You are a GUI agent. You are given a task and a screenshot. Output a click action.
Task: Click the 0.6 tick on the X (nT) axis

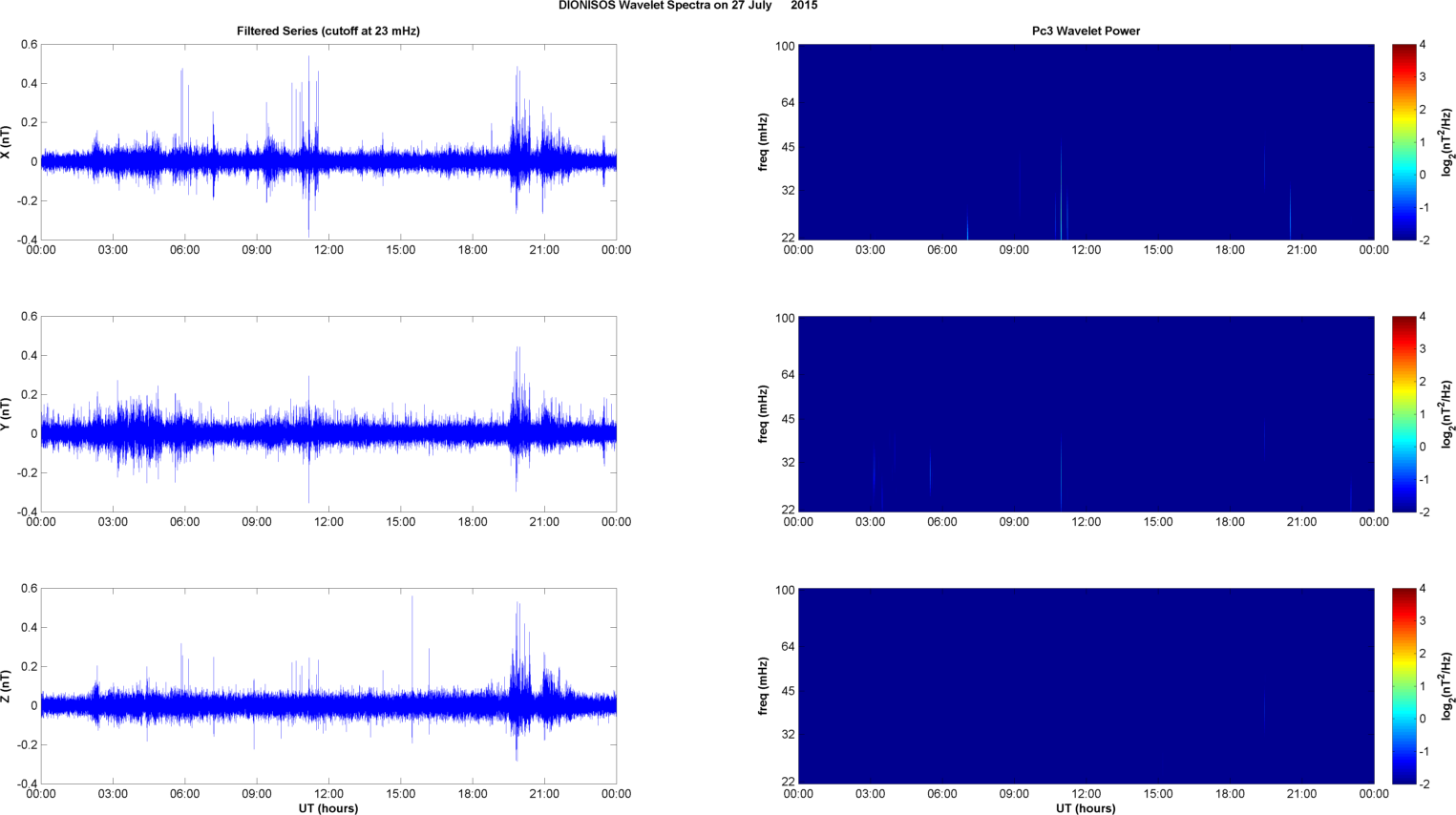[29, 45]
